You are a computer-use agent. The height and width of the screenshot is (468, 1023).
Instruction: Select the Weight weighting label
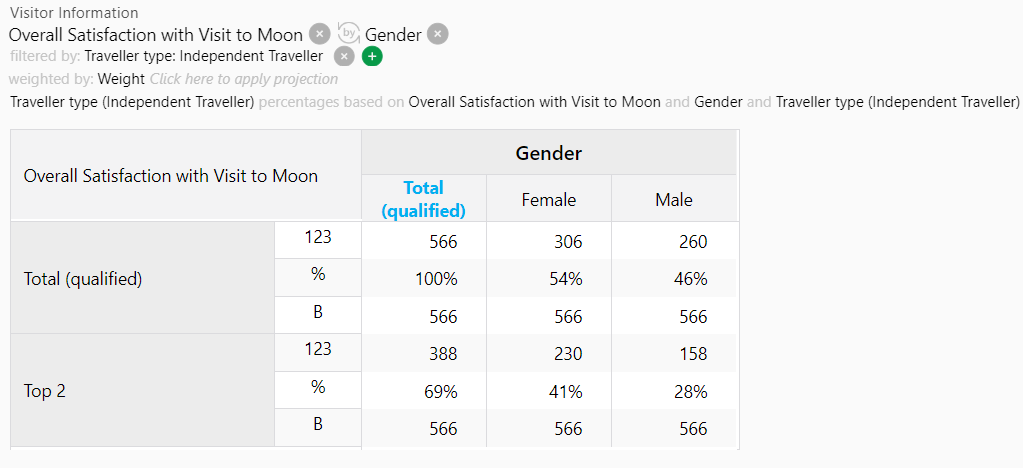pyautogui.click(x=121, y=79)
